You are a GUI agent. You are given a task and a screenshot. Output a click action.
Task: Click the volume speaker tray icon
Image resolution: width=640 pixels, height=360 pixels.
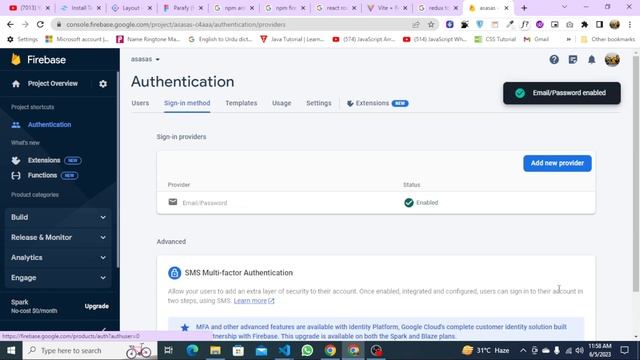point(579,351)
